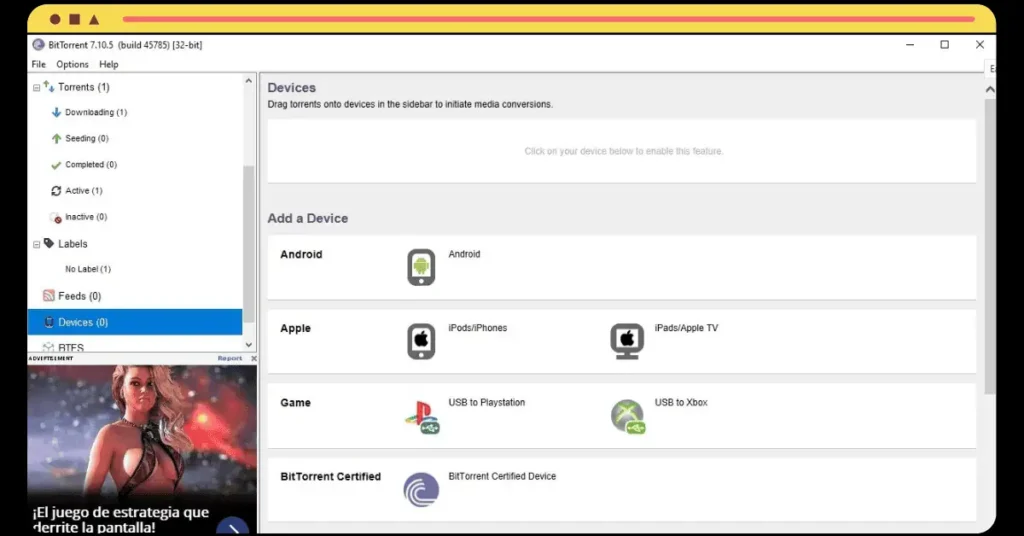The image size is (1024, 536).
Task: Add iPads/Apple TV device via its icon
Action: click(x=627, y=341)
